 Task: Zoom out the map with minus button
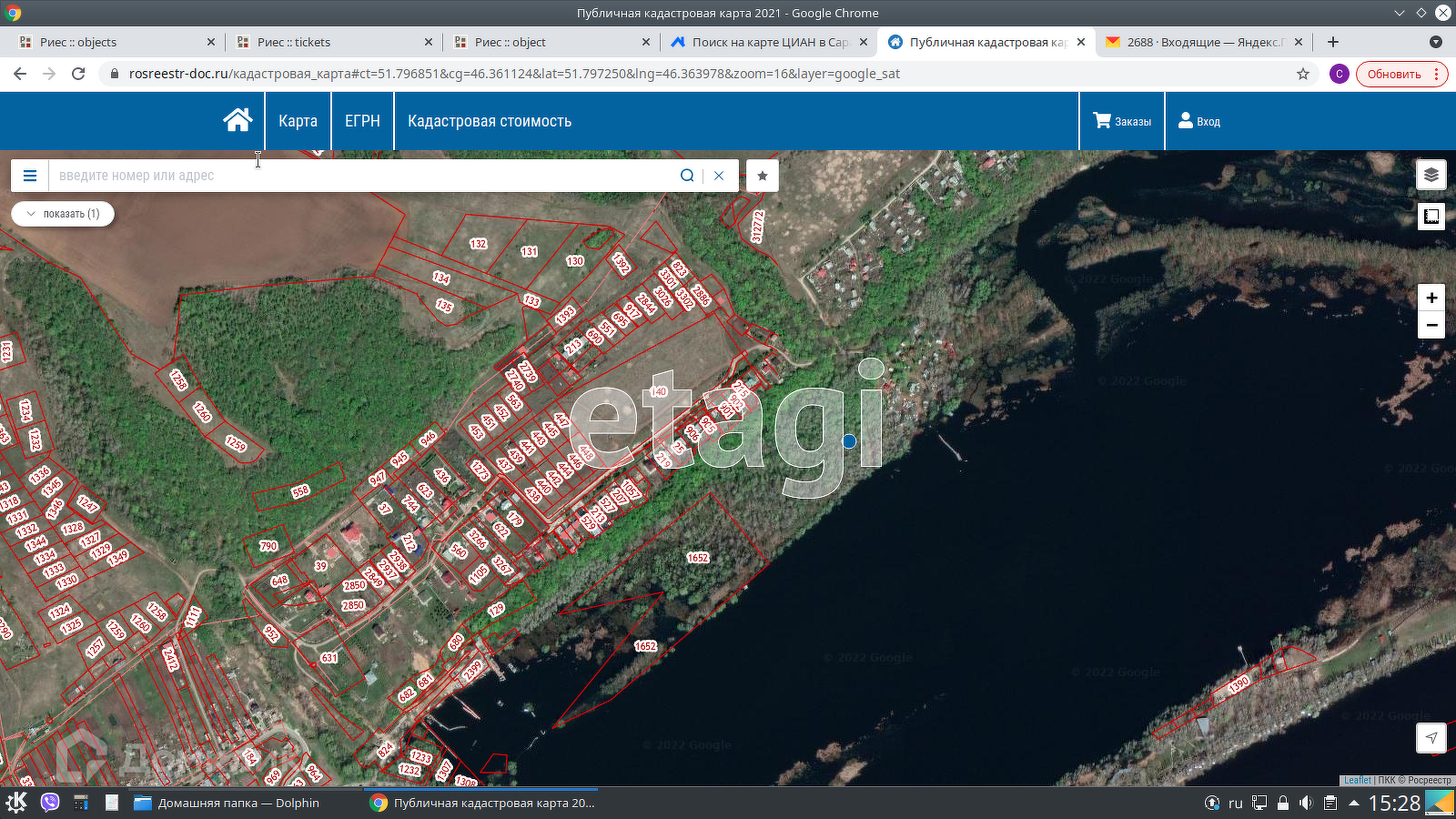[x=1431, y=325]
